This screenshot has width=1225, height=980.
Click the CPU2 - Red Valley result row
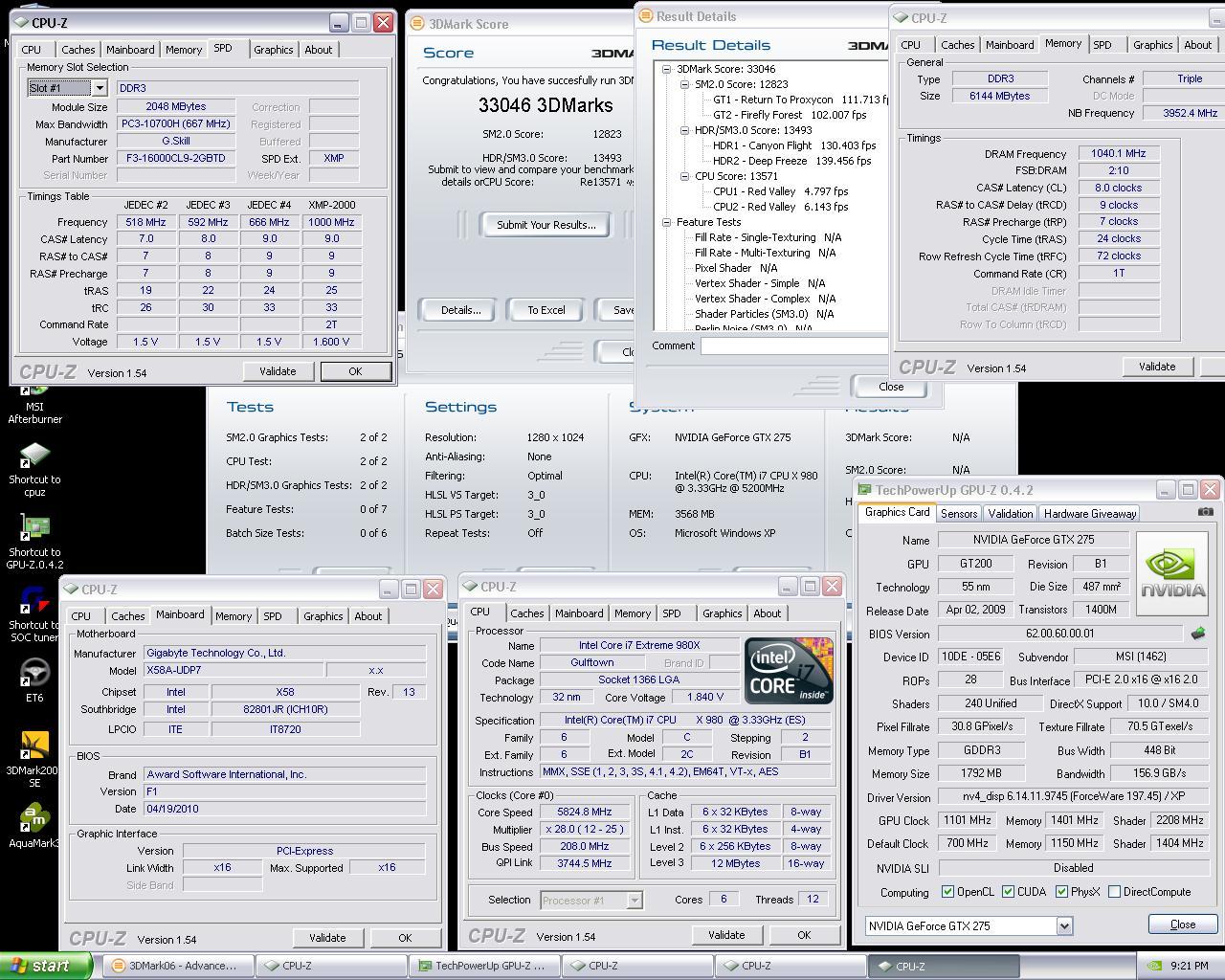click(781, 207)
